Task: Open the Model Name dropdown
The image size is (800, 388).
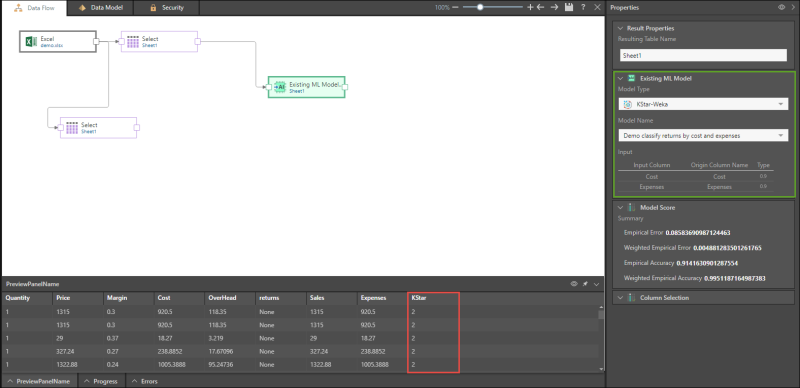Action: pyautogui.click(x=703, y=136)
